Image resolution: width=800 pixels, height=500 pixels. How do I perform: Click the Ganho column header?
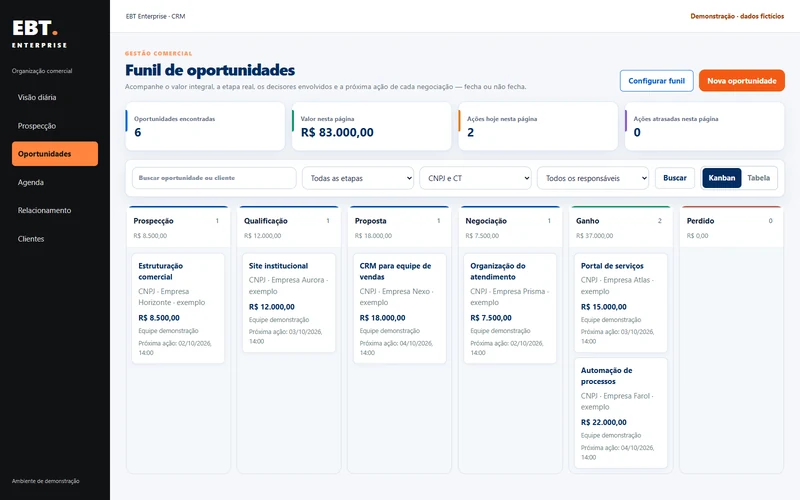pos(621,227)
